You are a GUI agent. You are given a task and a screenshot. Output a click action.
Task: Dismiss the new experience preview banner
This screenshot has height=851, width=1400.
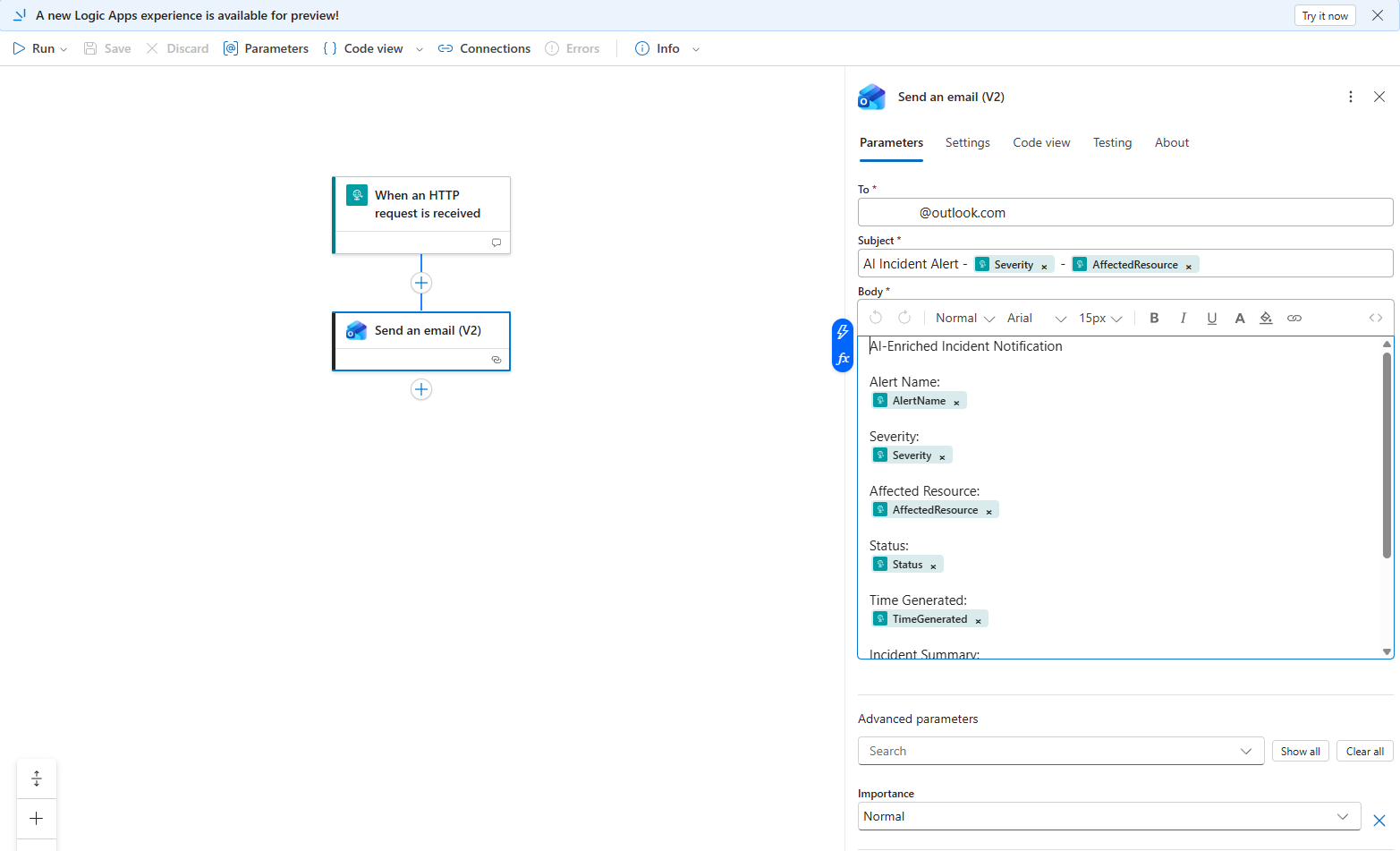(1378, 15)
